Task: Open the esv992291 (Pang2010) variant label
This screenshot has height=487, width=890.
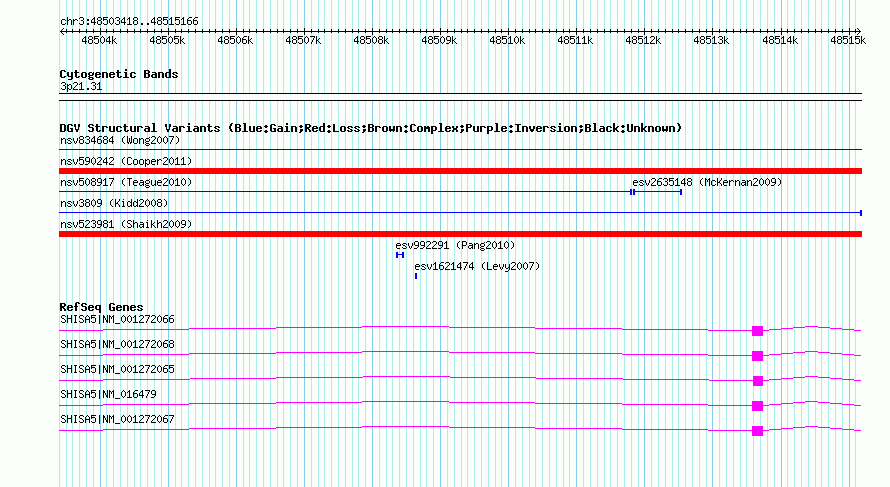Action: 455,245
